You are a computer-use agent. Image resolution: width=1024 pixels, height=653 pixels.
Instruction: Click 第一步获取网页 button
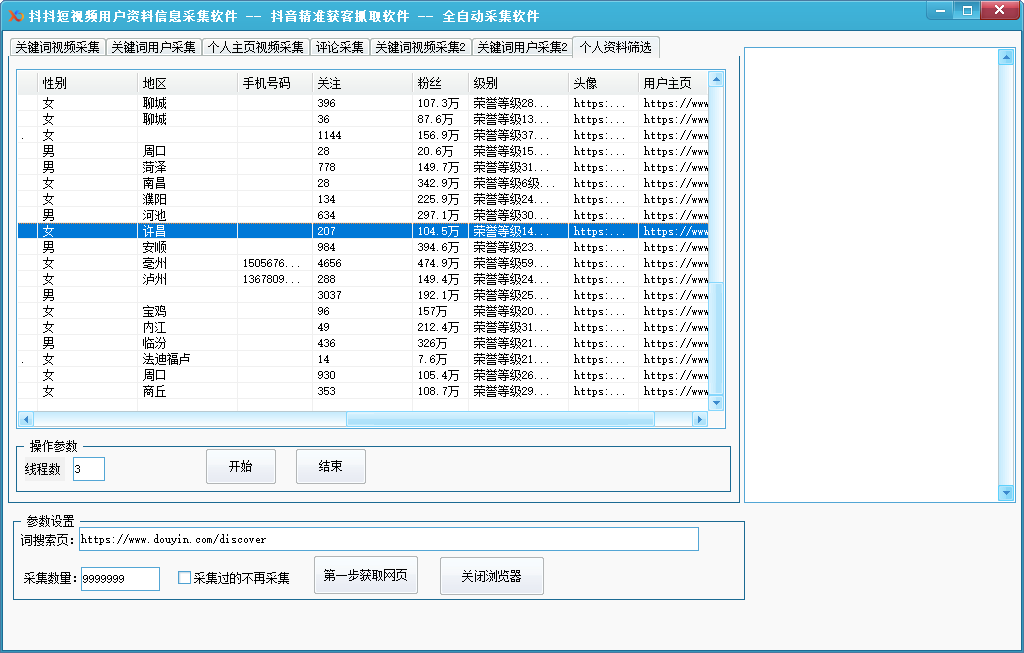pos(366,575)
